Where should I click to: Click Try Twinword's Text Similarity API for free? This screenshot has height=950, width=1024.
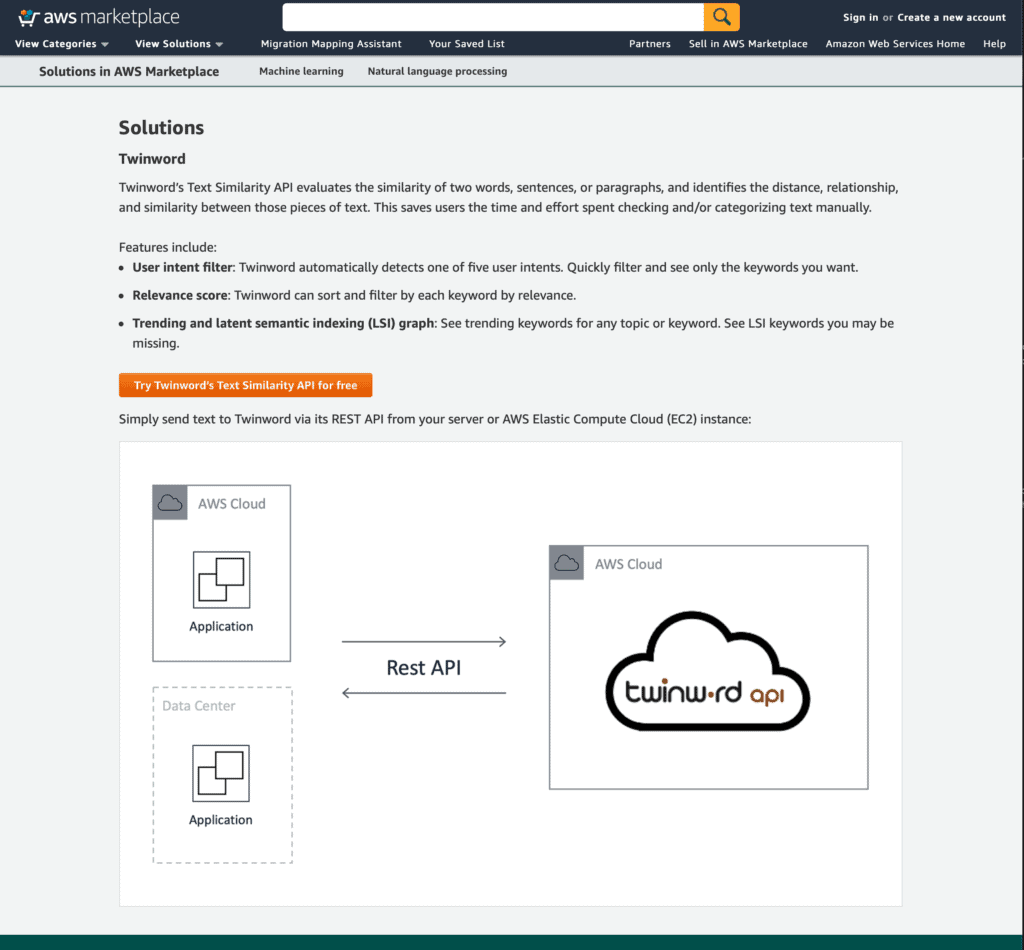click(x=246, y=385)
